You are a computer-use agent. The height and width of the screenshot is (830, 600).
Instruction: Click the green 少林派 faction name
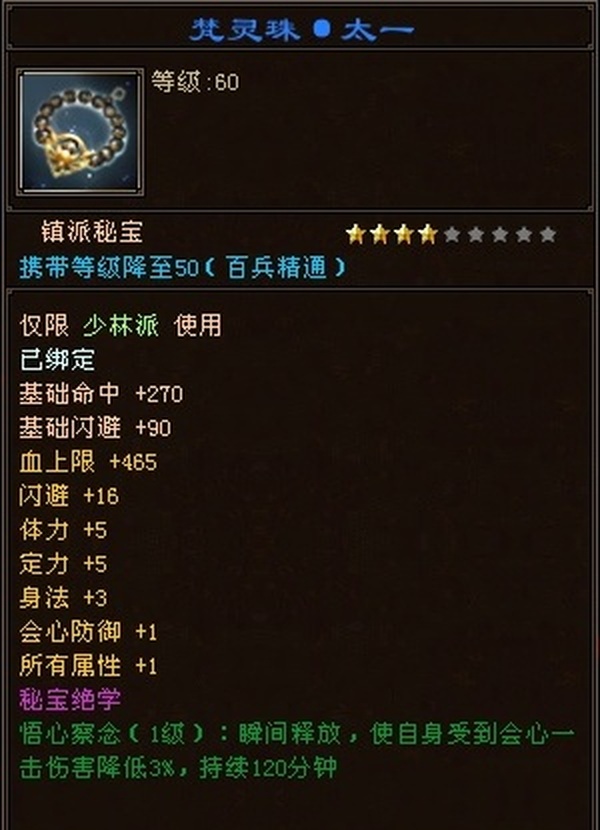(121, 325)
